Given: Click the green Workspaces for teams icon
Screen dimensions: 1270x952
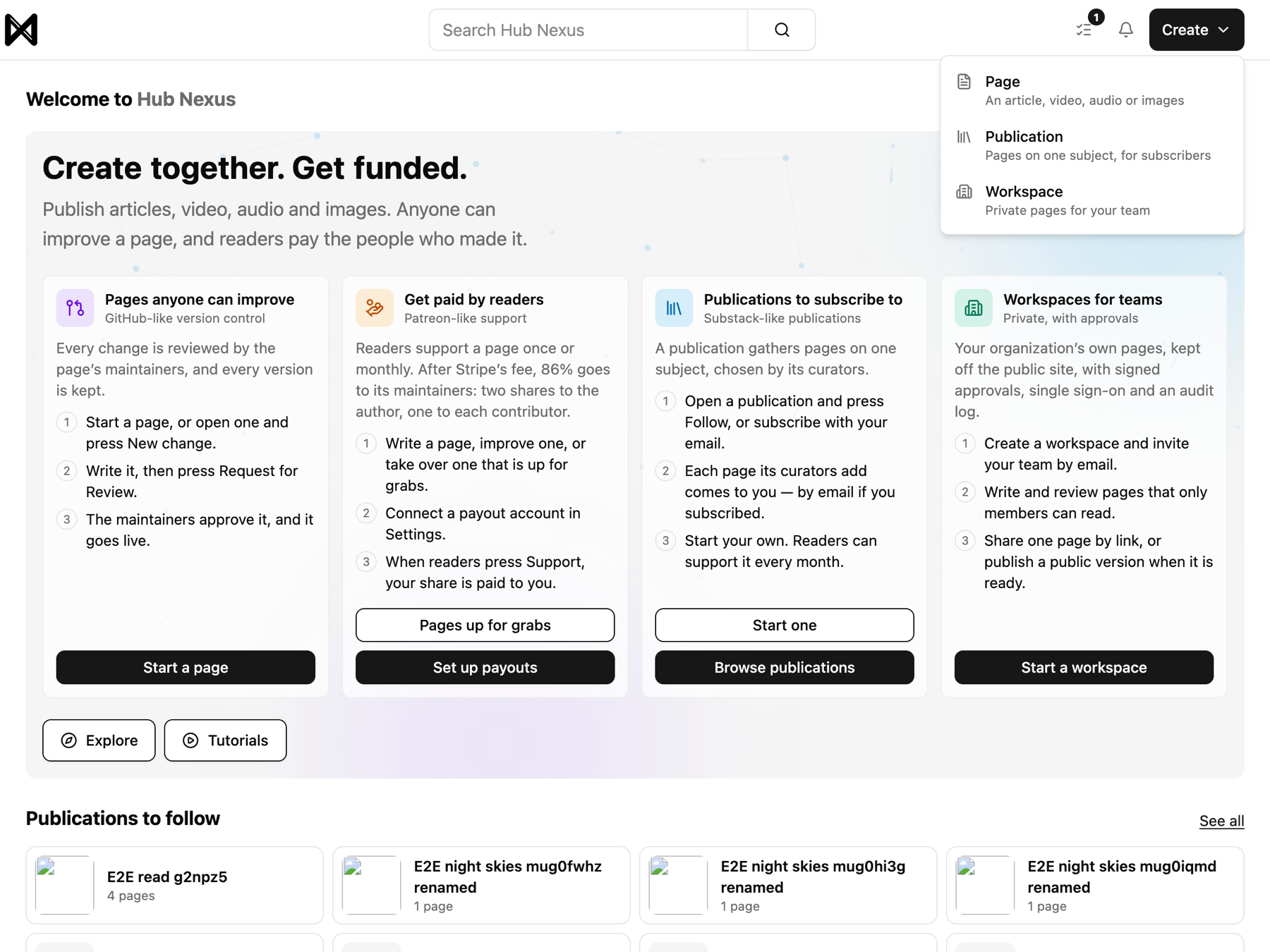Looking at the screenshot, I should (x=974, y=308).
